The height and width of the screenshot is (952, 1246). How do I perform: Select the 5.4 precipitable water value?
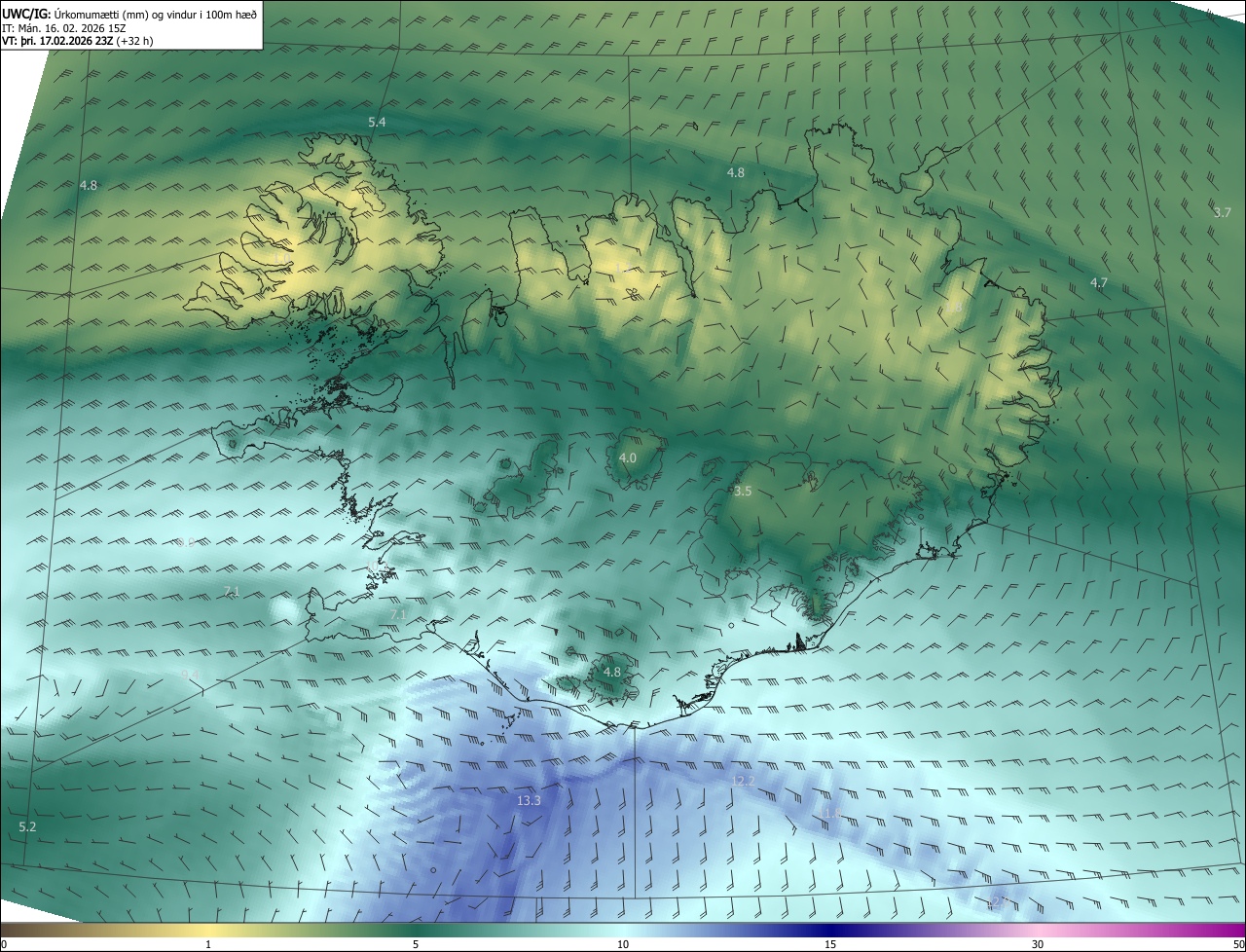pos(377,122)
